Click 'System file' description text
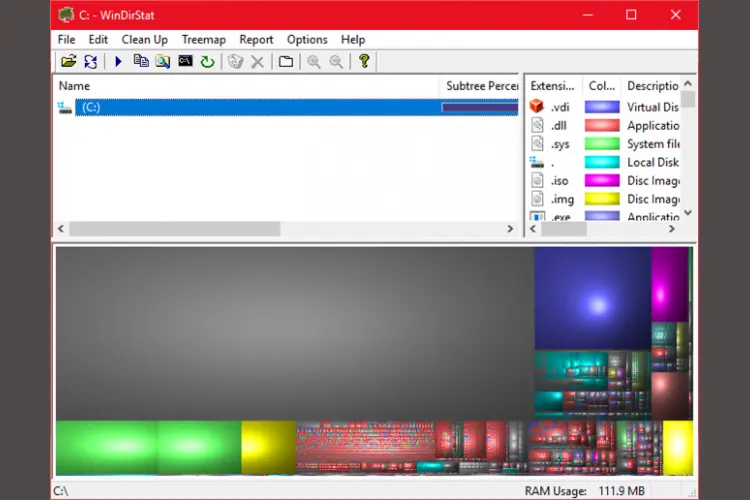Viewport: 750px width, 500px height. point(653,144)
